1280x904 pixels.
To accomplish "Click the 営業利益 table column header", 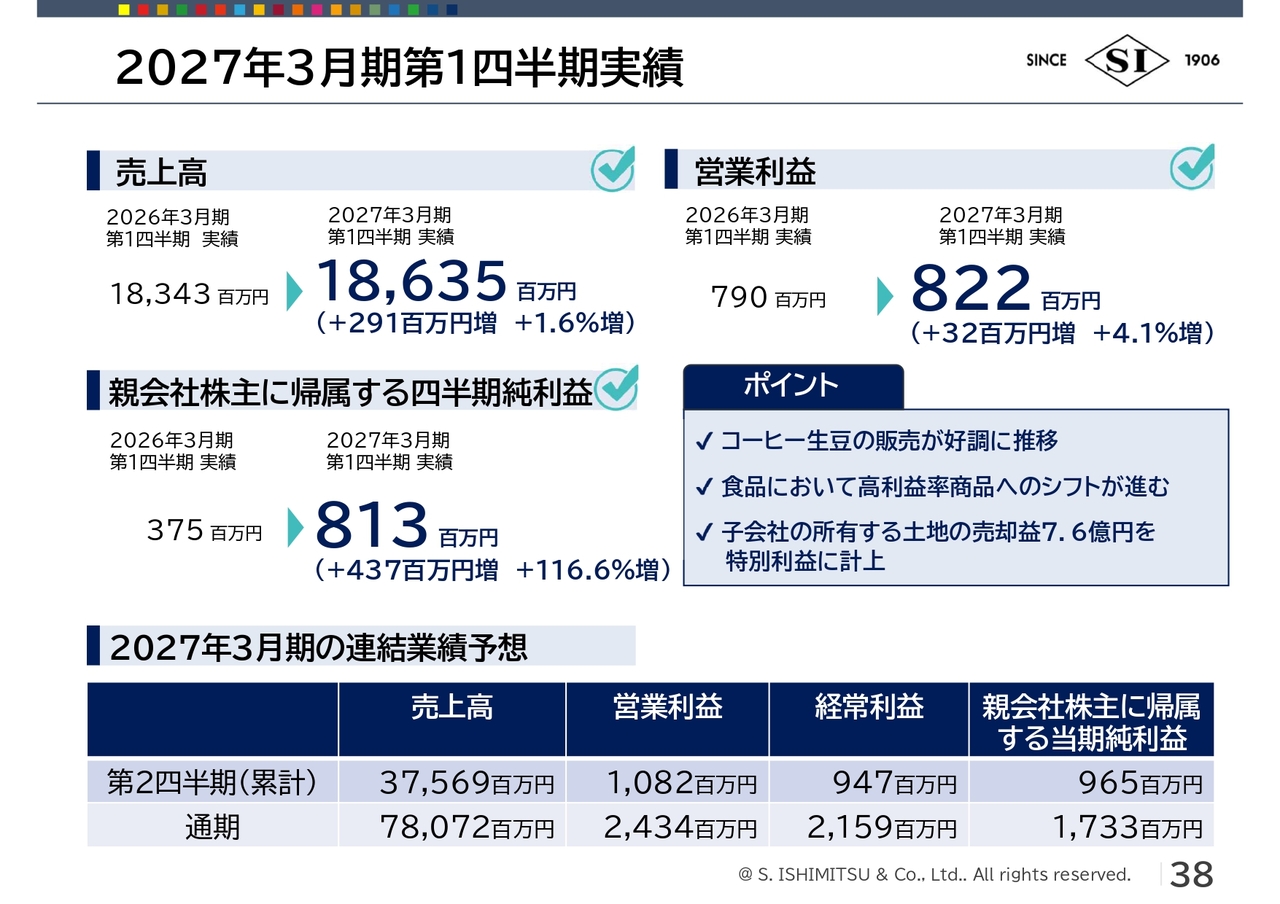I will point(667,719).
